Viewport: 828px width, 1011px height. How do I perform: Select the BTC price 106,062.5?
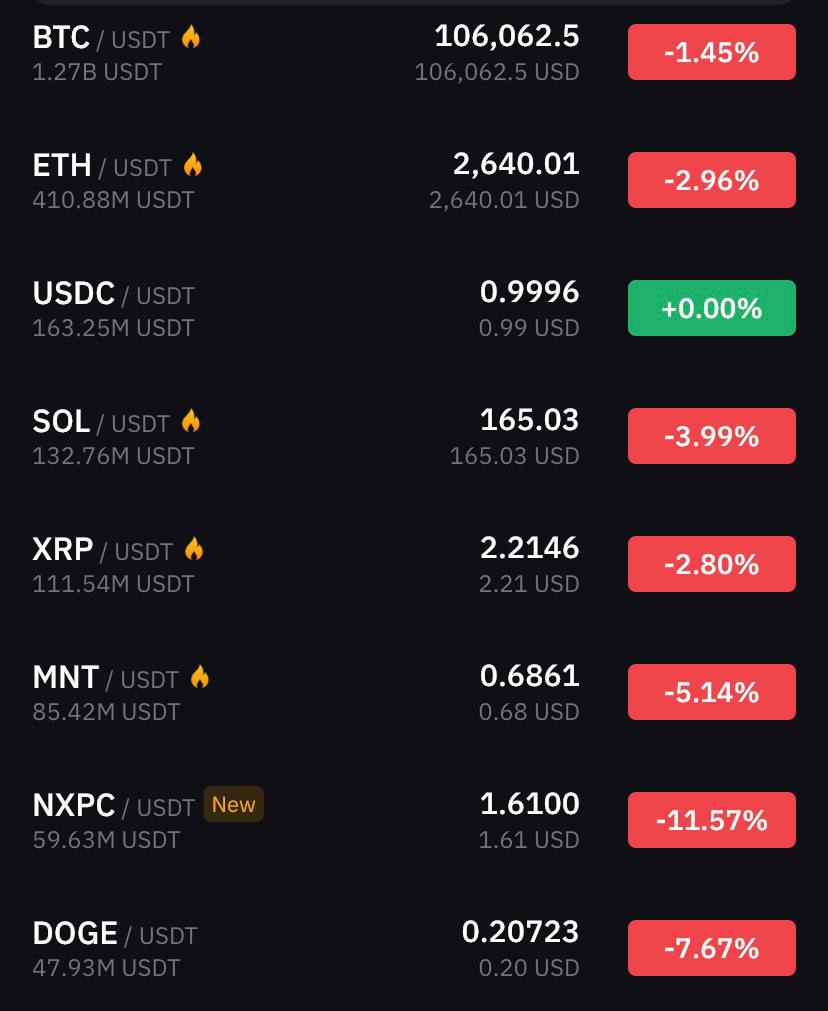point(507,36)
